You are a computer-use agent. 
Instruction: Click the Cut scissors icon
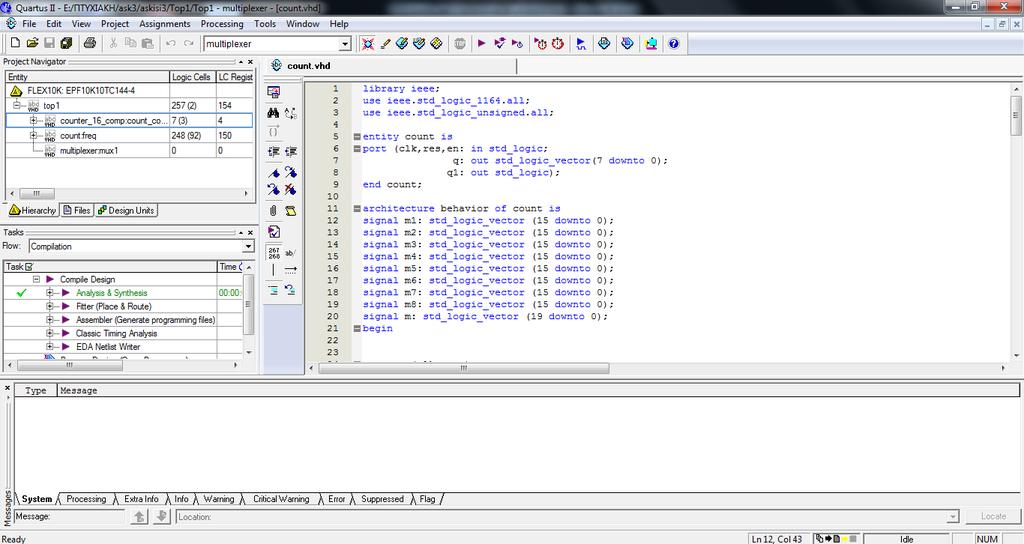pos(113,43)
